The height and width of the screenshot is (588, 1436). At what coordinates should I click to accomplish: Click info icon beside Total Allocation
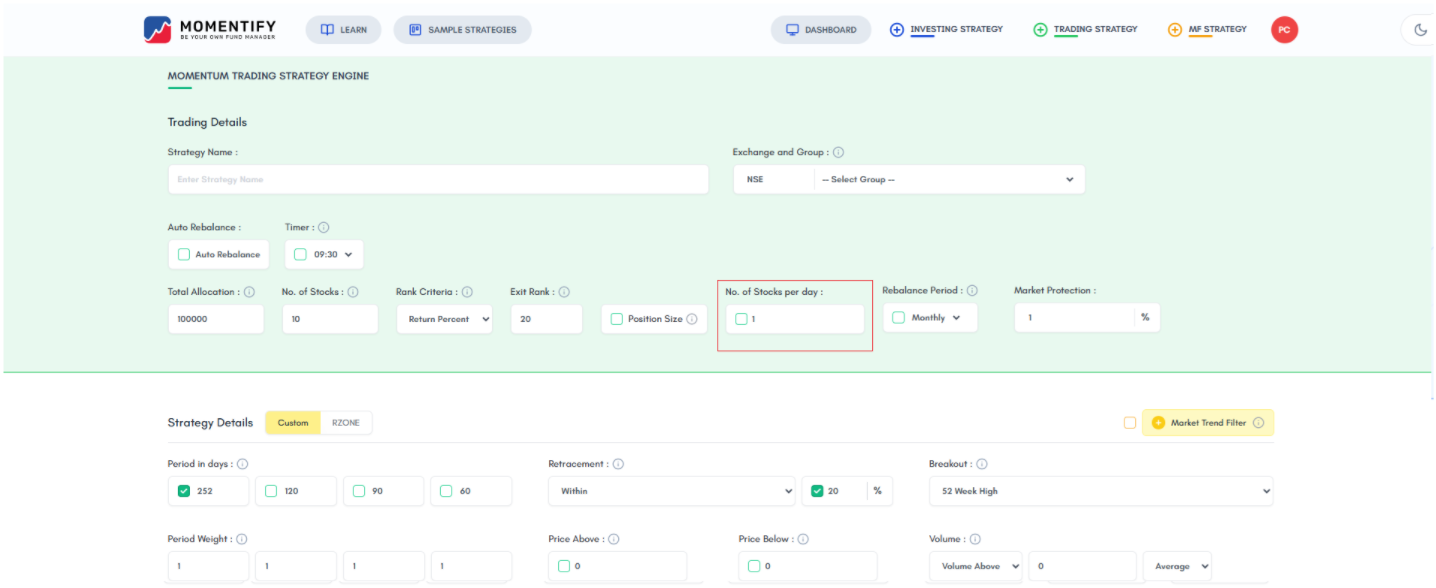249,292
